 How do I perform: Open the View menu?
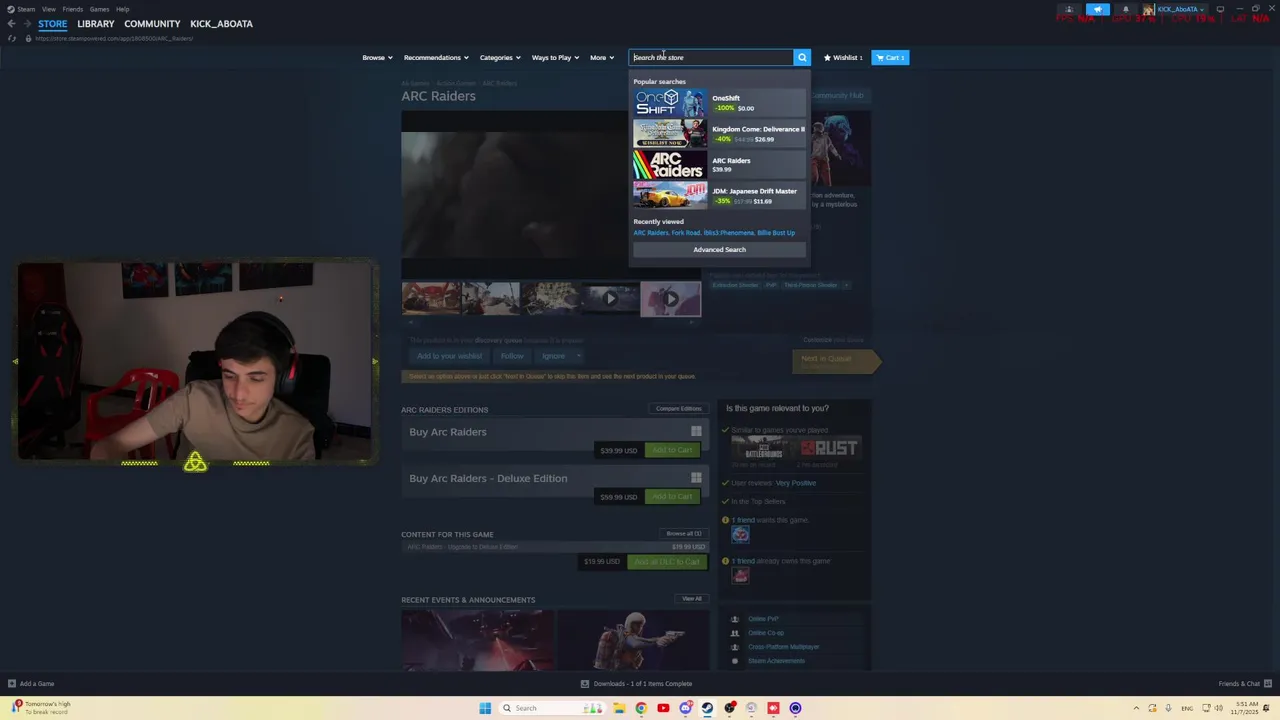tap(48, 9)
